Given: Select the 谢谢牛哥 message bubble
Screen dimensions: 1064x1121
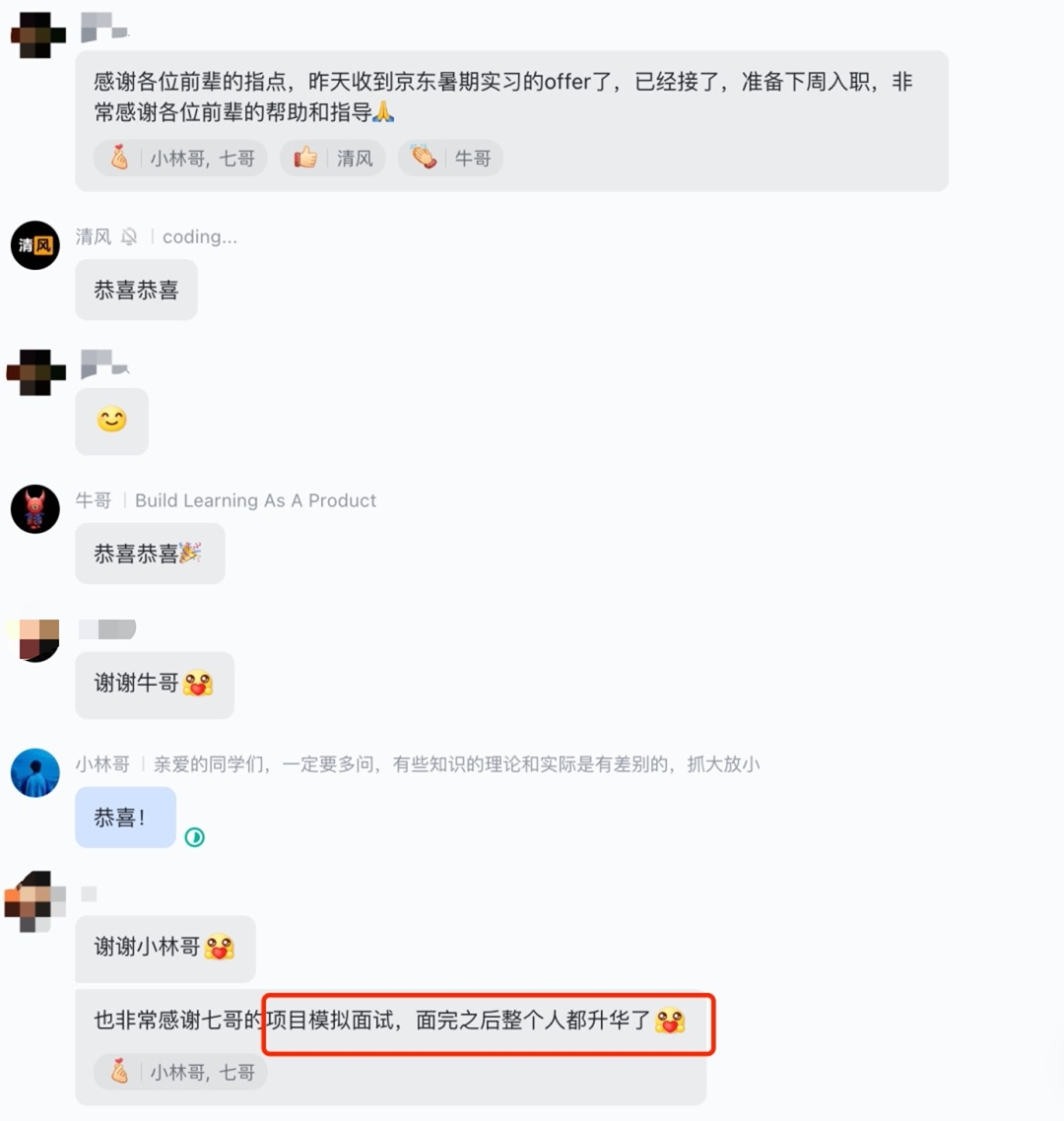Looking at the screenshot, I should point(155,685).
